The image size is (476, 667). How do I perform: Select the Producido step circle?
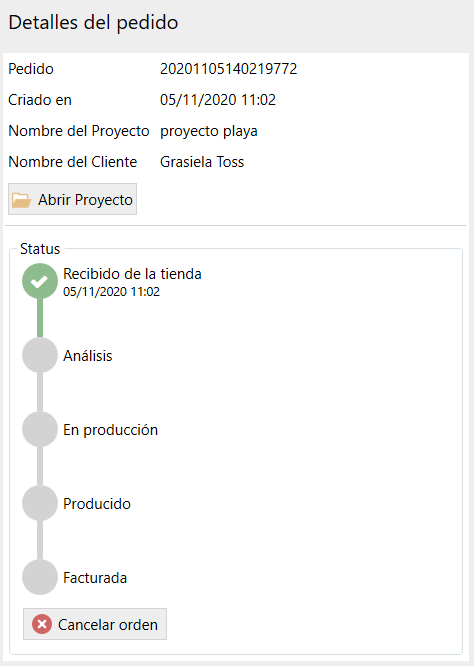coord(40,504)
